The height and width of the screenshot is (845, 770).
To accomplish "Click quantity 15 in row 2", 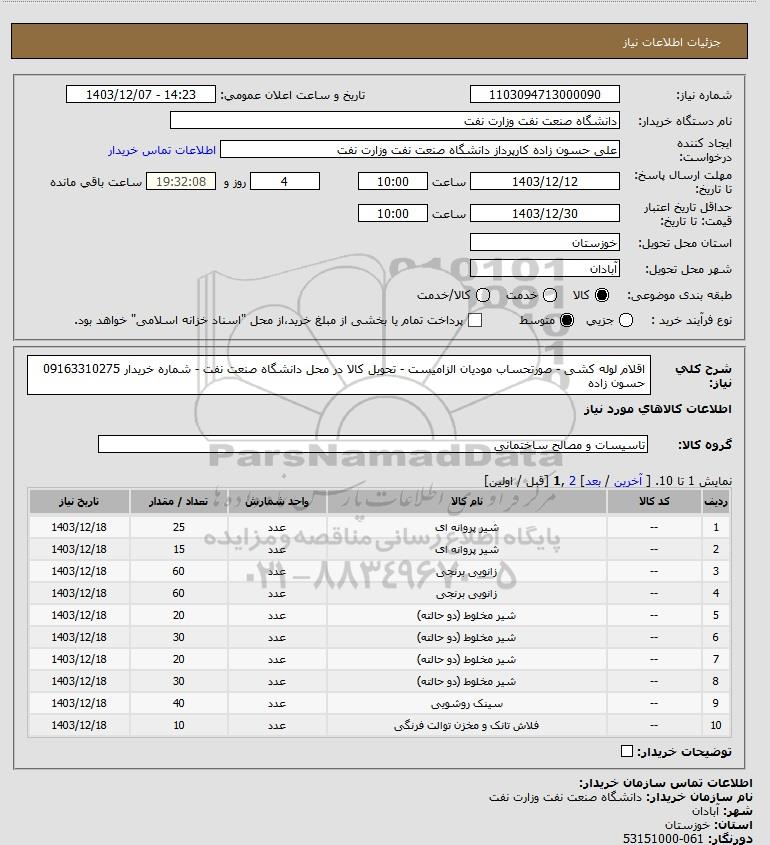I will tap(178, 550).
